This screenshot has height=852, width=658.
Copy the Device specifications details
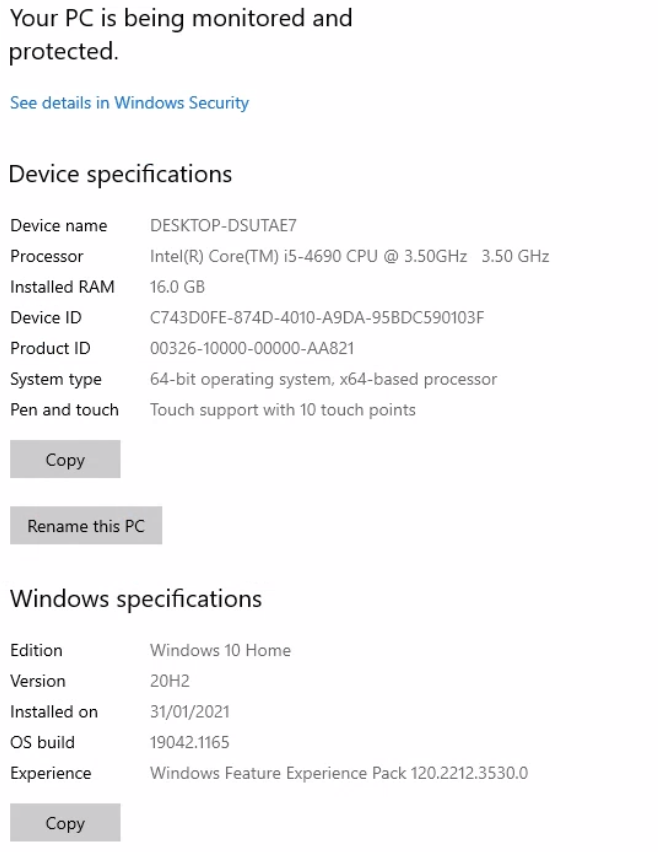click(65, 459)
